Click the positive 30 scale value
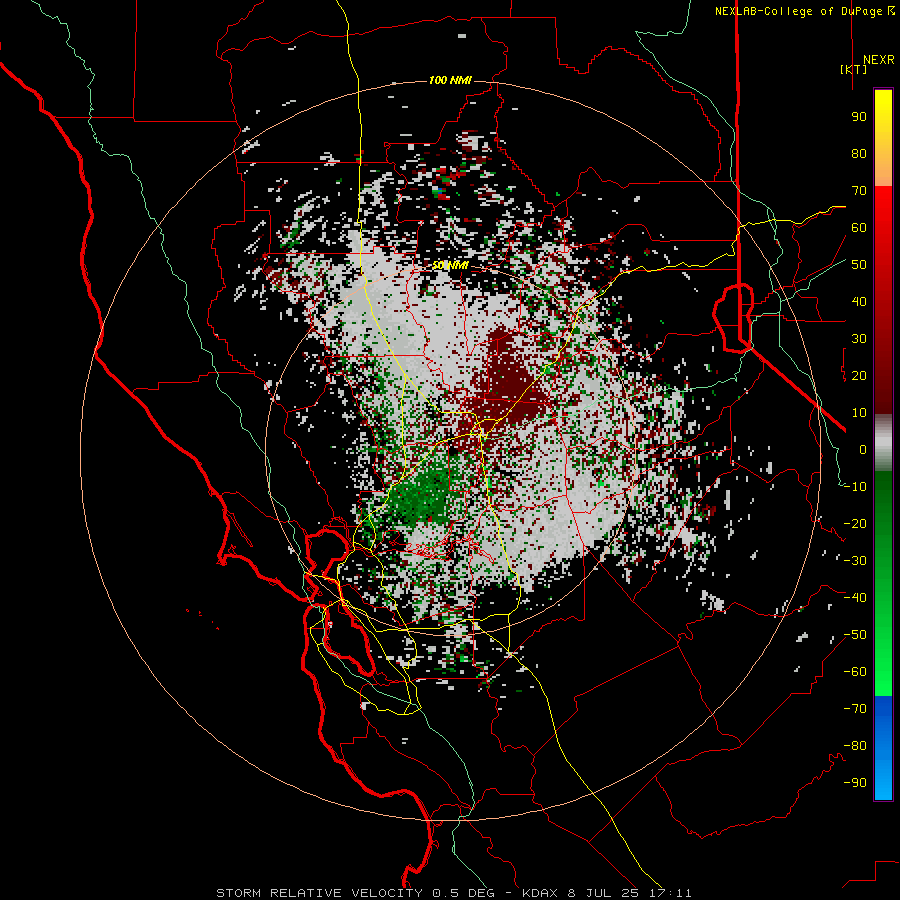Image resolution: width=900 pixels, height=900 pixels. 859,339
